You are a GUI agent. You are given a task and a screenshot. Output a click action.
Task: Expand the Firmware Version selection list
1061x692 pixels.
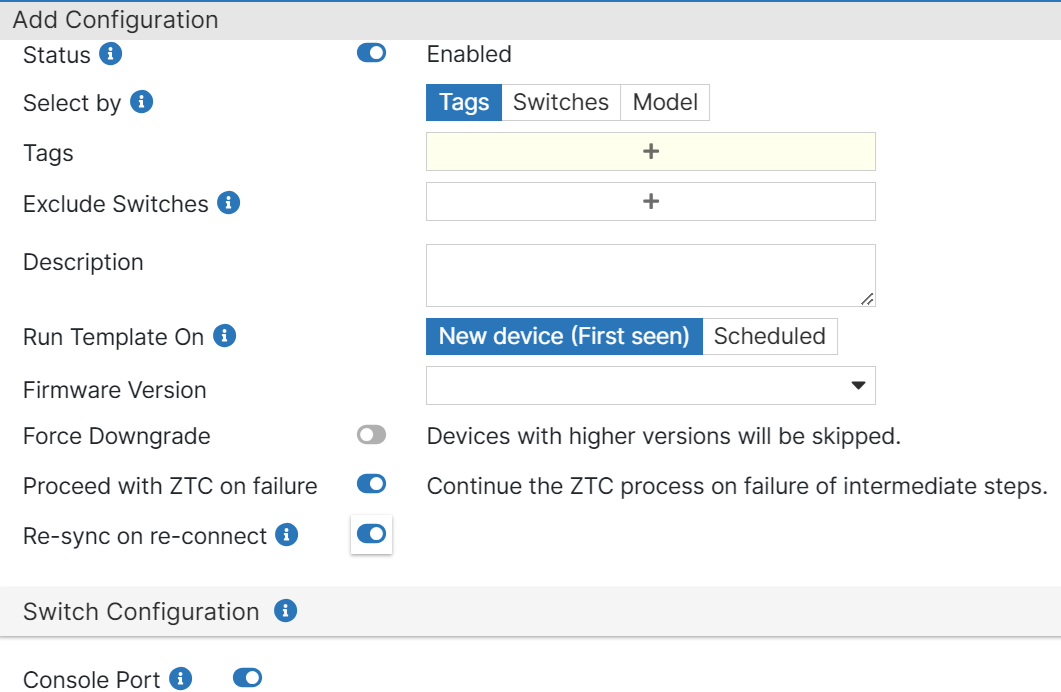click(858, 386)
